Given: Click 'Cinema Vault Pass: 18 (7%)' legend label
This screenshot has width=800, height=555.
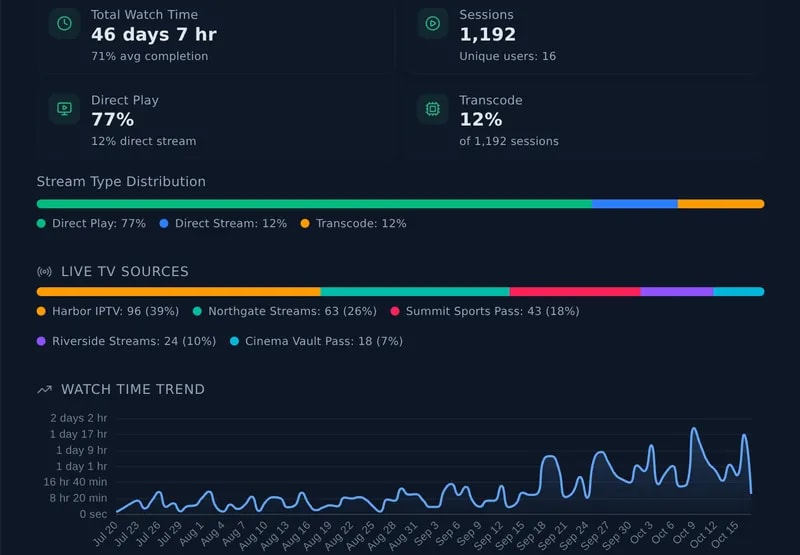Looking at the screenshot, I should point(324,341).
